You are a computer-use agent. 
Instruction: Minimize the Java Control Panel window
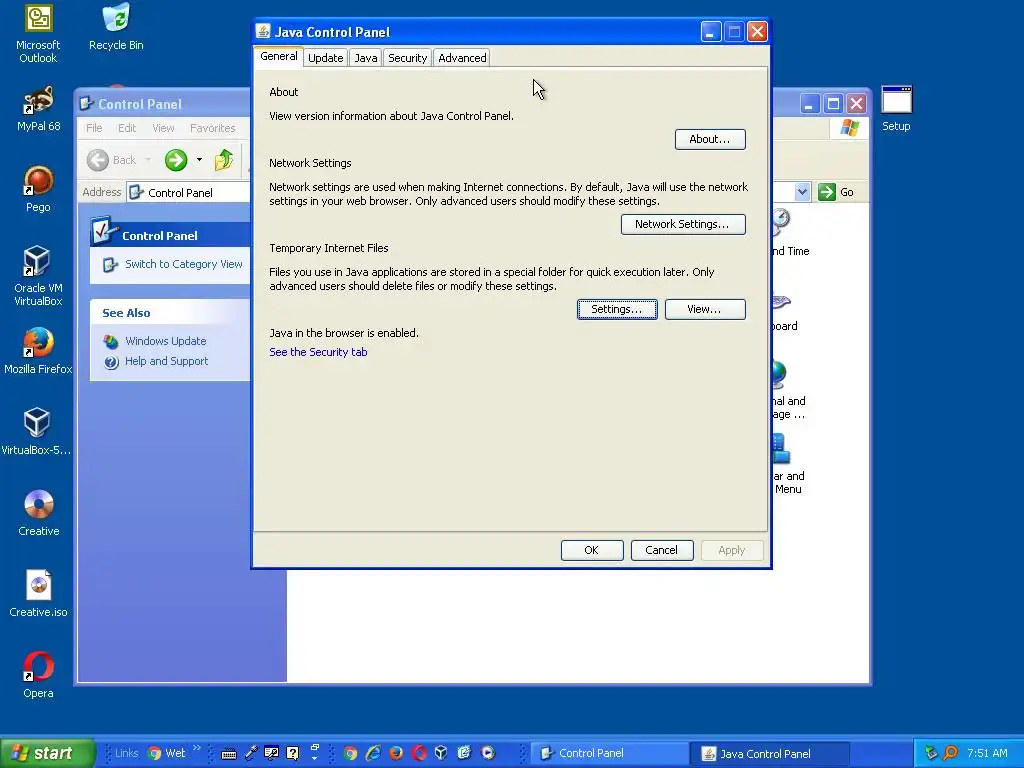coord(711,31)
